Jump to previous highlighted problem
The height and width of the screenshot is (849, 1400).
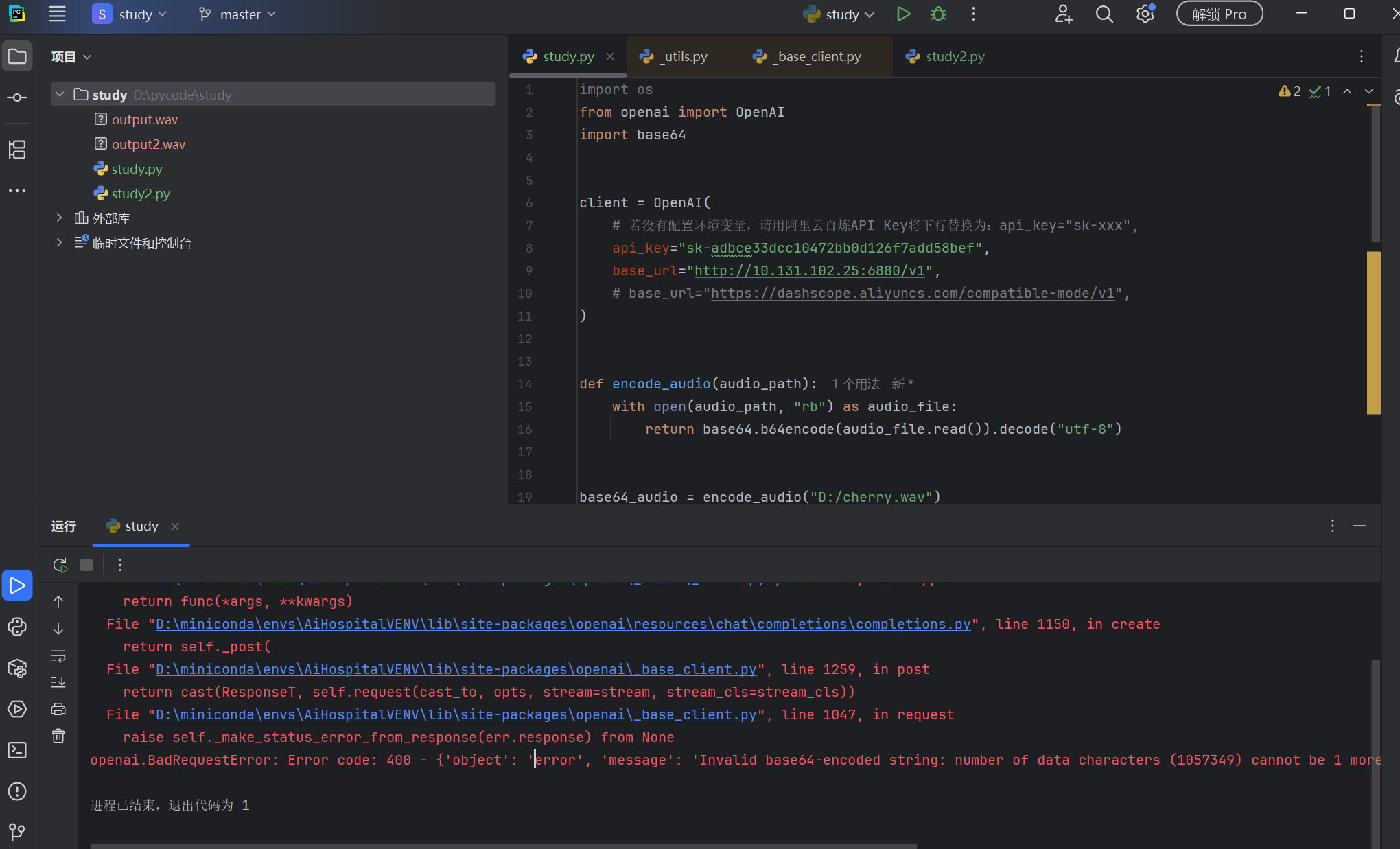1347,91
